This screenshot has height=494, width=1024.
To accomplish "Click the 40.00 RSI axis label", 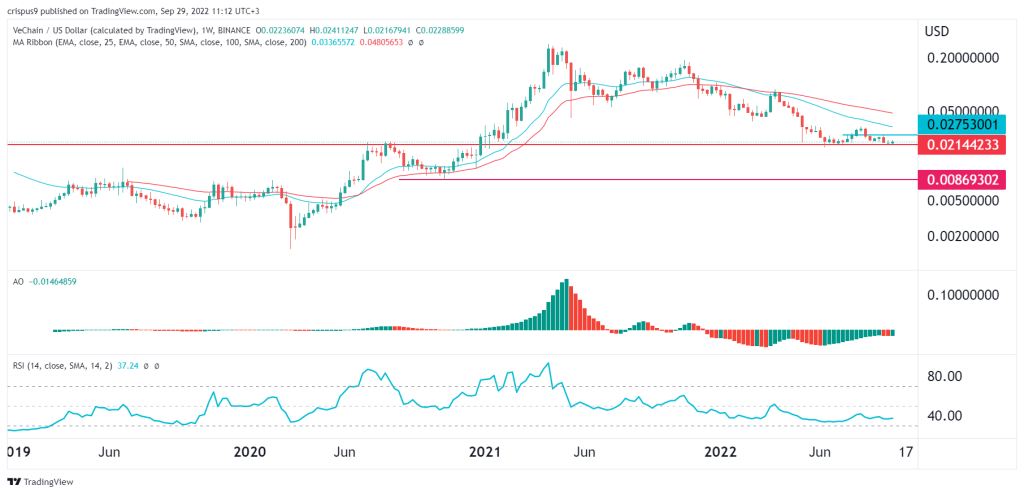I will 943,416.
